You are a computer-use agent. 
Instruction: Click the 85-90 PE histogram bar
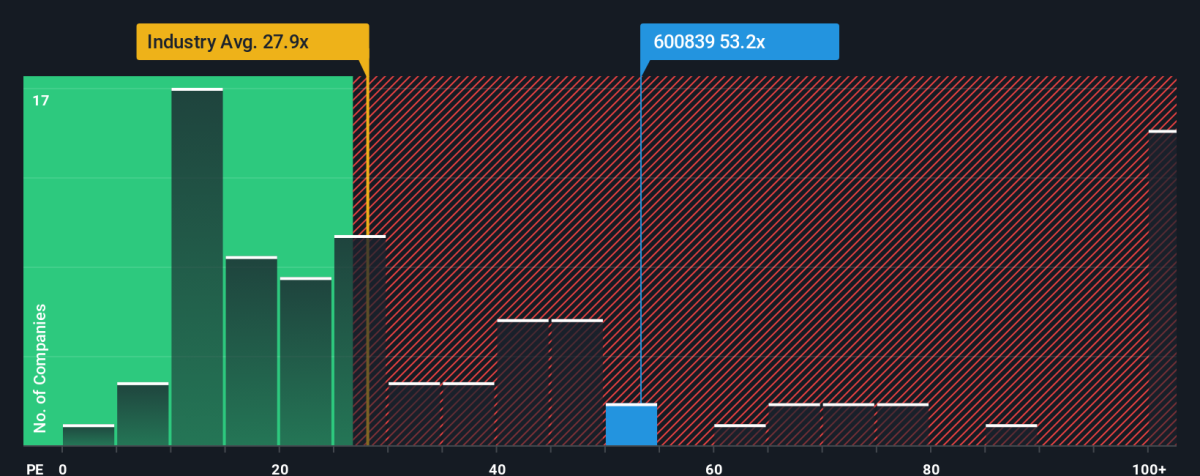click(x=1011, y=435)
